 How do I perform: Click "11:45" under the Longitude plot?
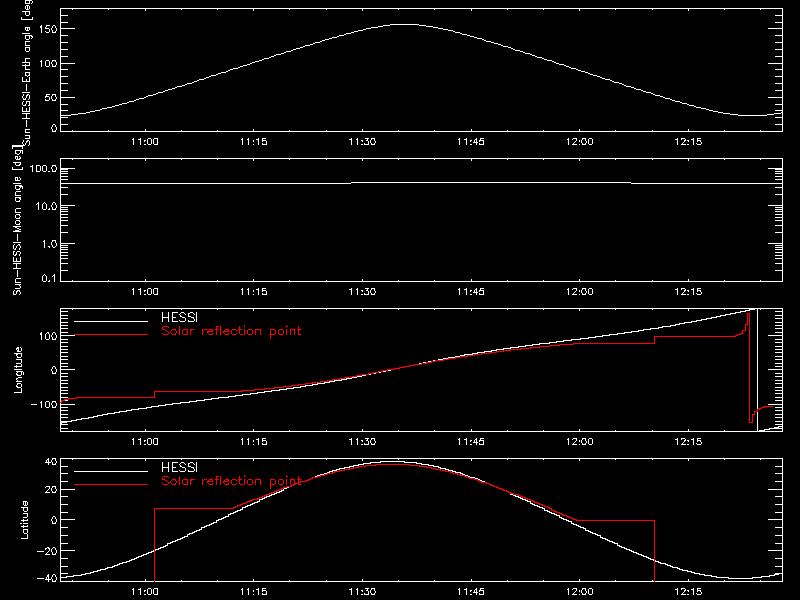[470, 442]
